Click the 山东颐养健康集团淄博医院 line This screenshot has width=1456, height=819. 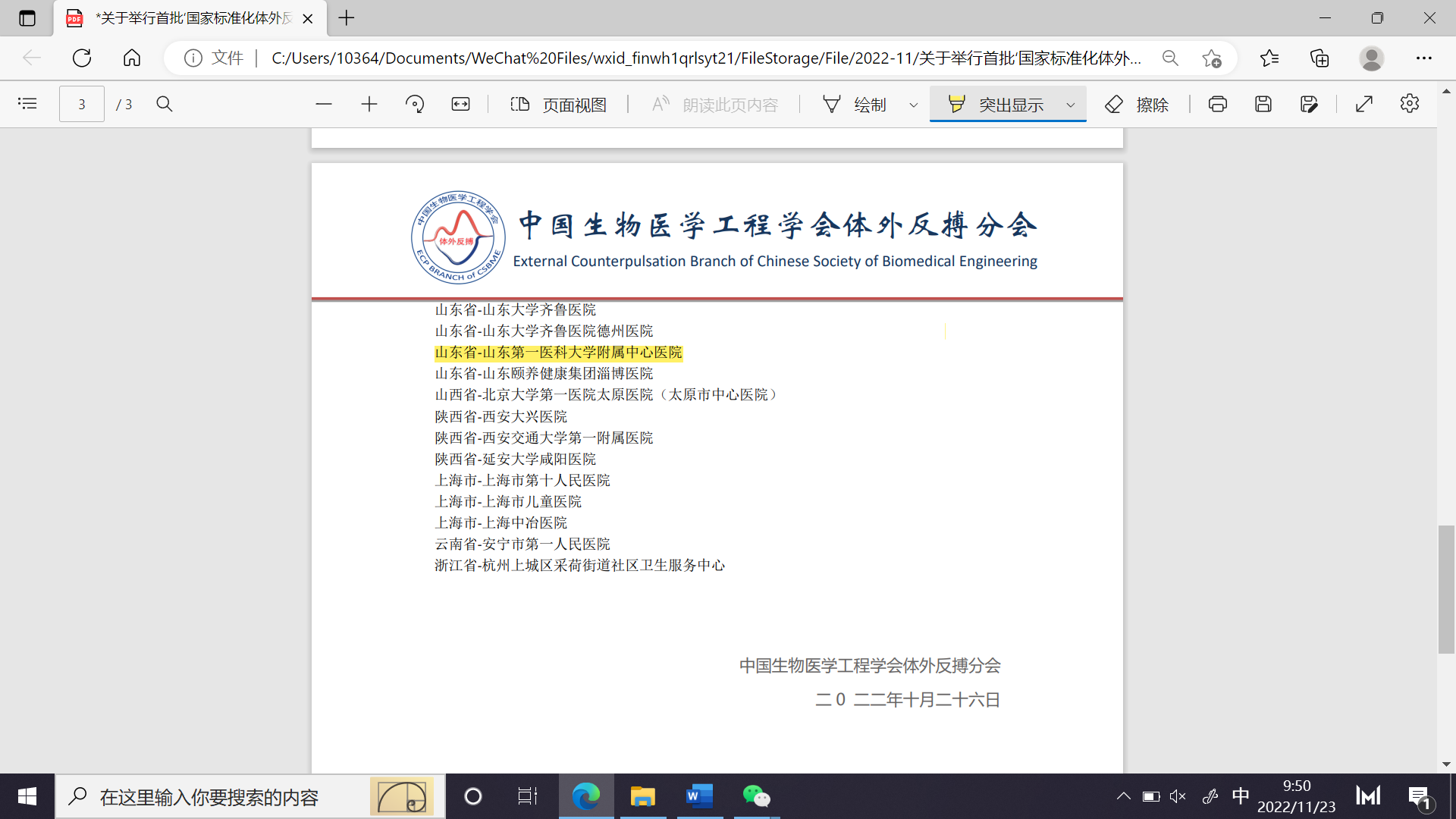click(x=544, y=374)
